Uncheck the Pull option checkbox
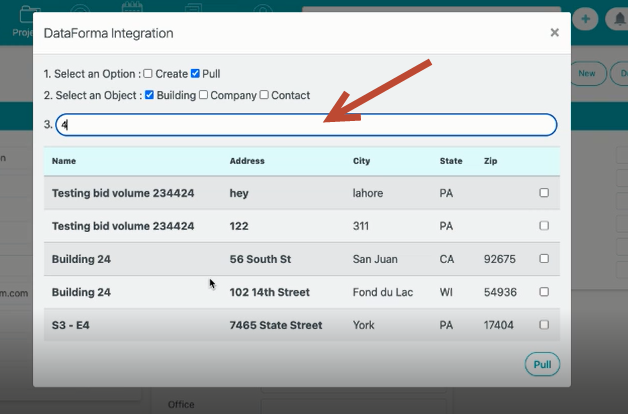The width and height of the screenshot is (628, 414). point(195,74)
